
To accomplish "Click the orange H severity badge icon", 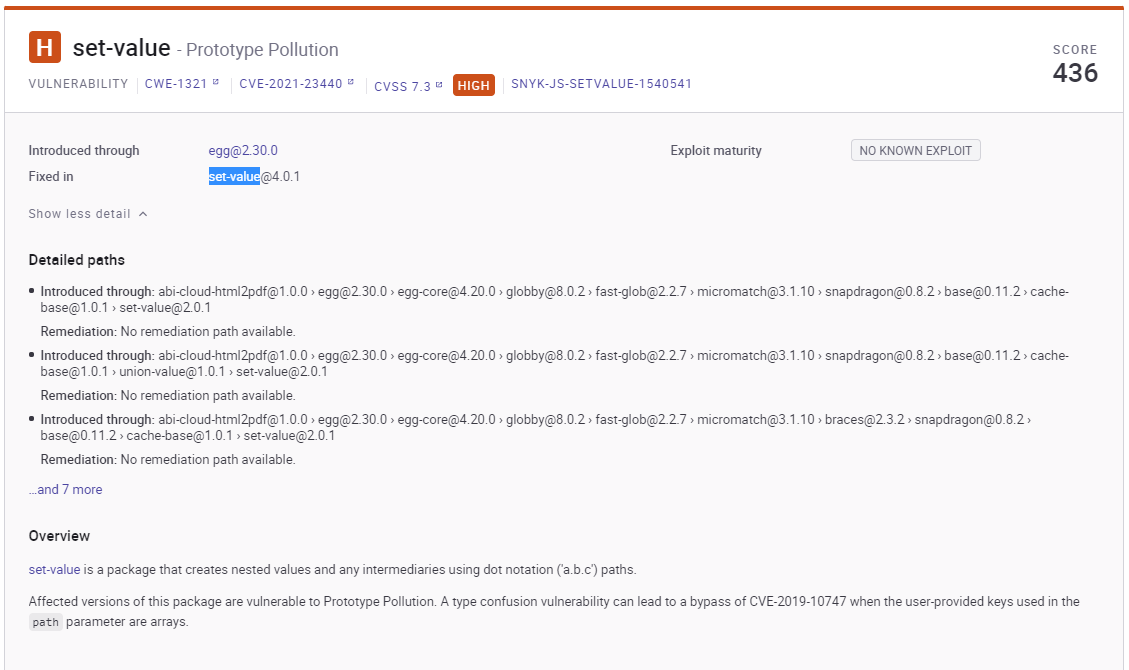I will pos(45,47).
